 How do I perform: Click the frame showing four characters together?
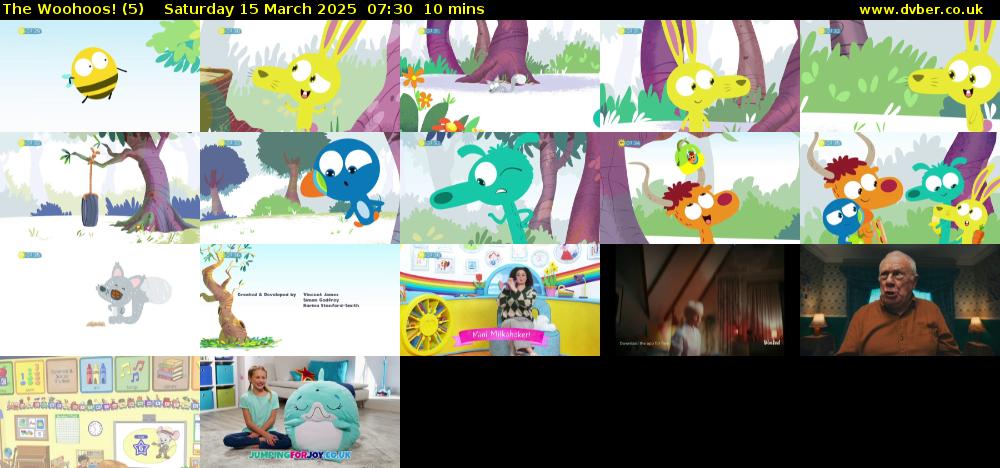pyautogui.click(x=900, y=188)
